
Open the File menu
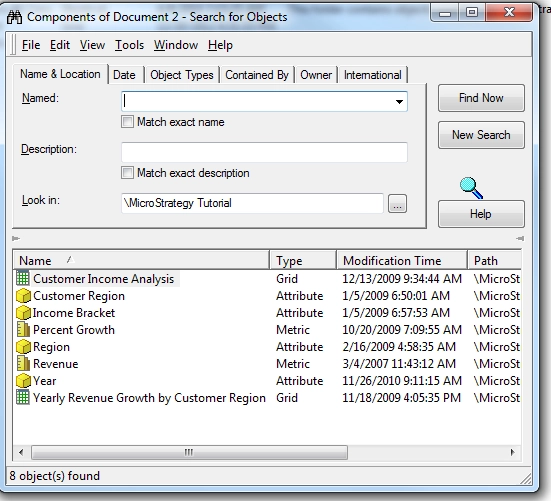(x=31, y=45)
